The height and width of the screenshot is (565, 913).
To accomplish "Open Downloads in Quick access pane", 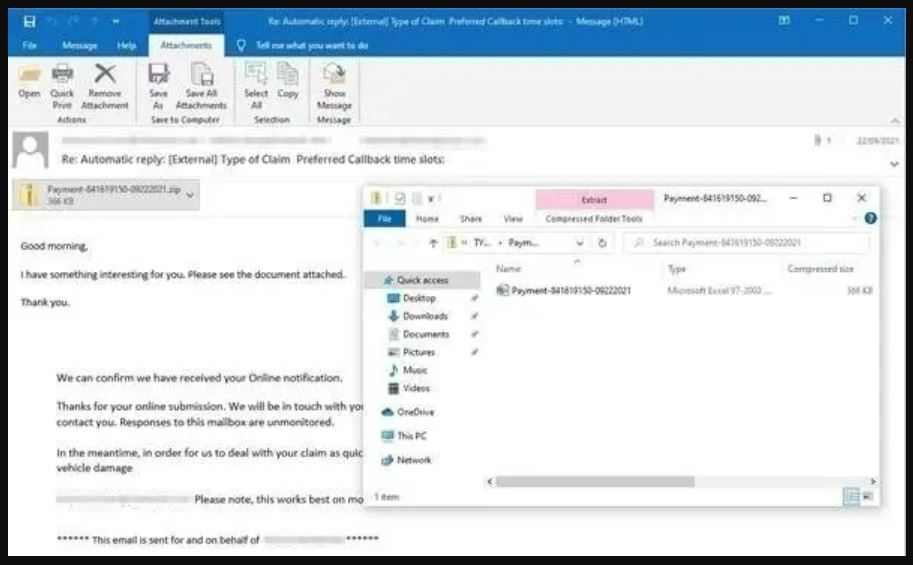I will click(425, 316).
